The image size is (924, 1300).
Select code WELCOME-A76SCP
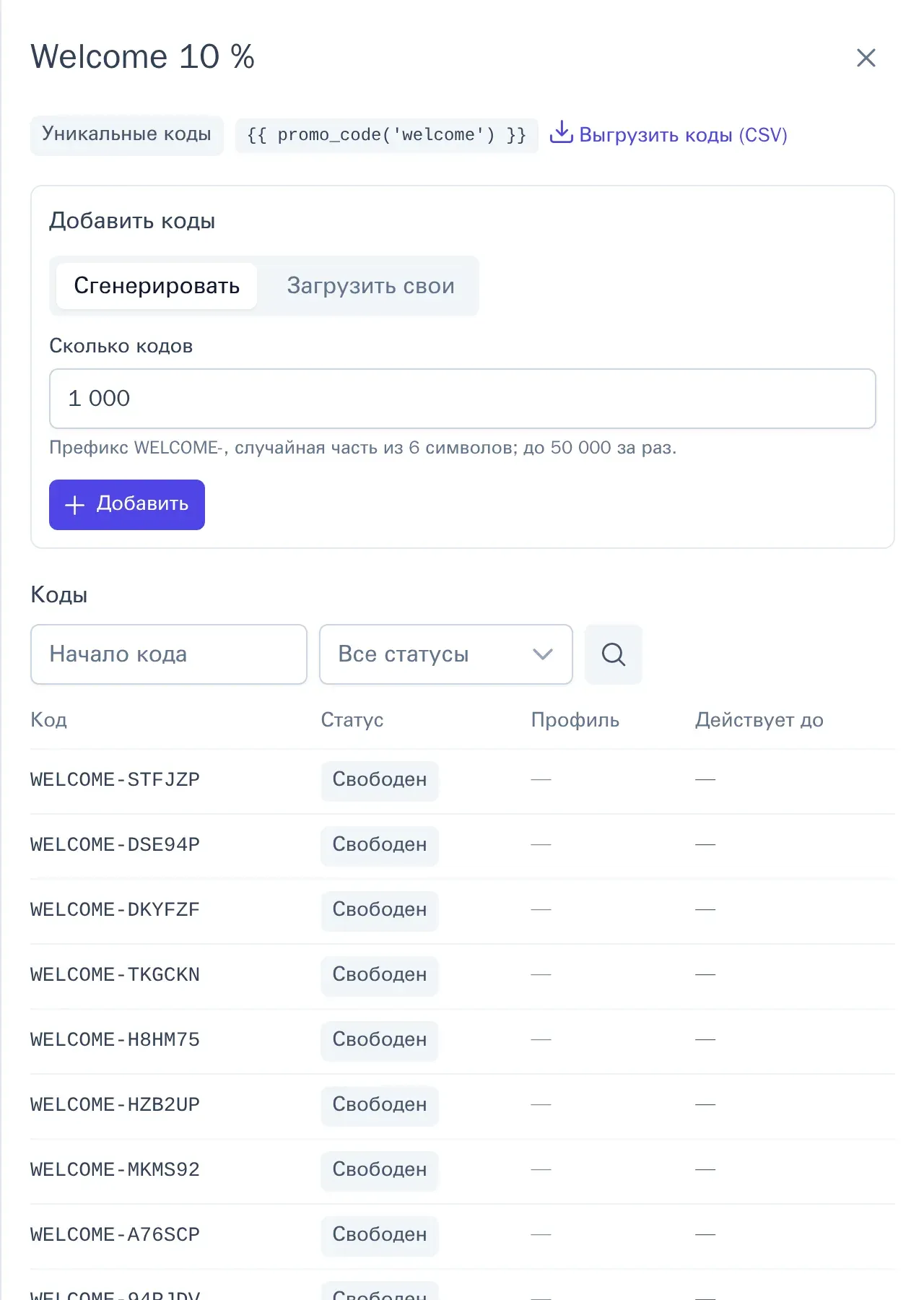[115, 1235]
